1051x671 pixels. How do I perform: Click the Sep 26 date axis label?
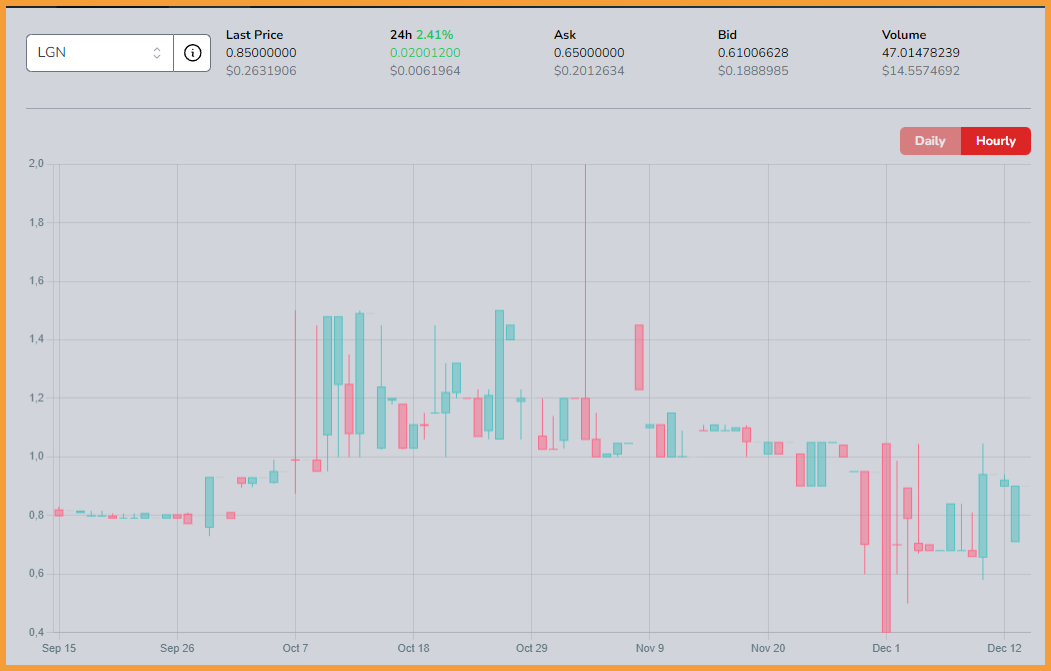tap(177, 648)
